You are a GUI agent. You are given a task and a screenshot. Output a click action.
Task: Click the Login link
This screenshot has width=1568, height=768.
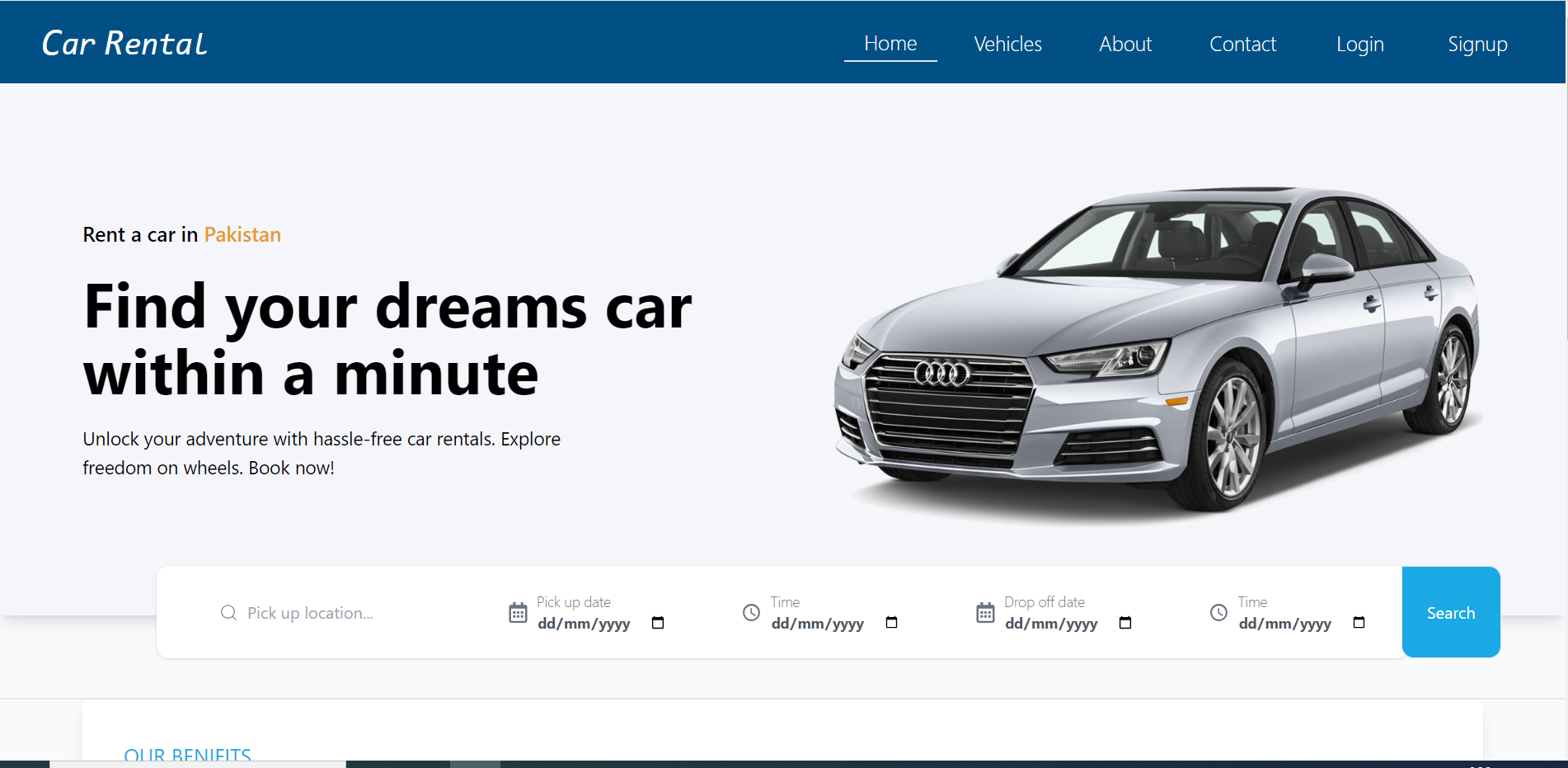tap(1359, 45)
